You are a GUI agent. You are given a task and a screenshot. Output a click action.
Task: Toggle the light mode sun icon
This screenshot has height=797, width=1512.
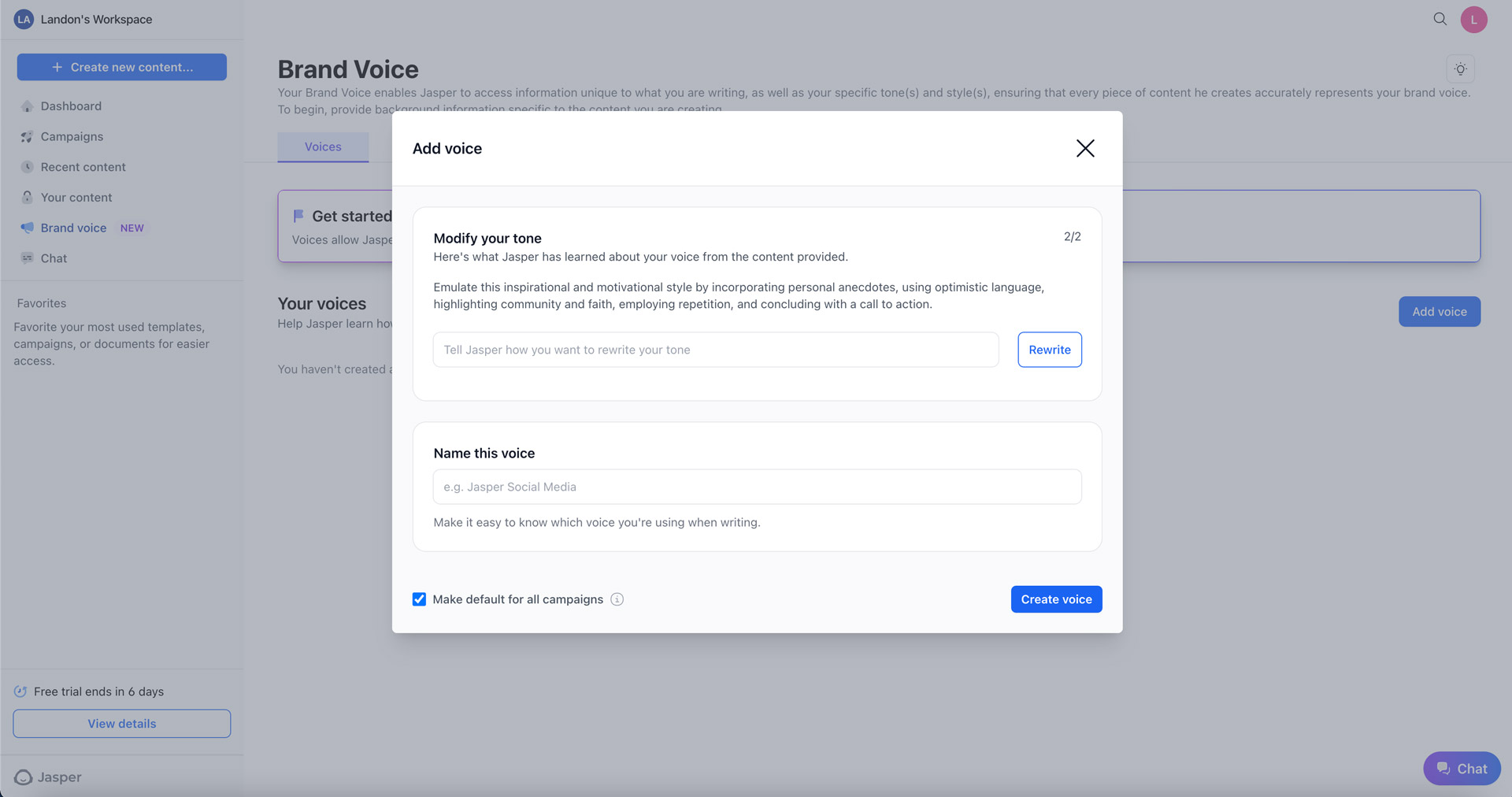click(1460, 69)
